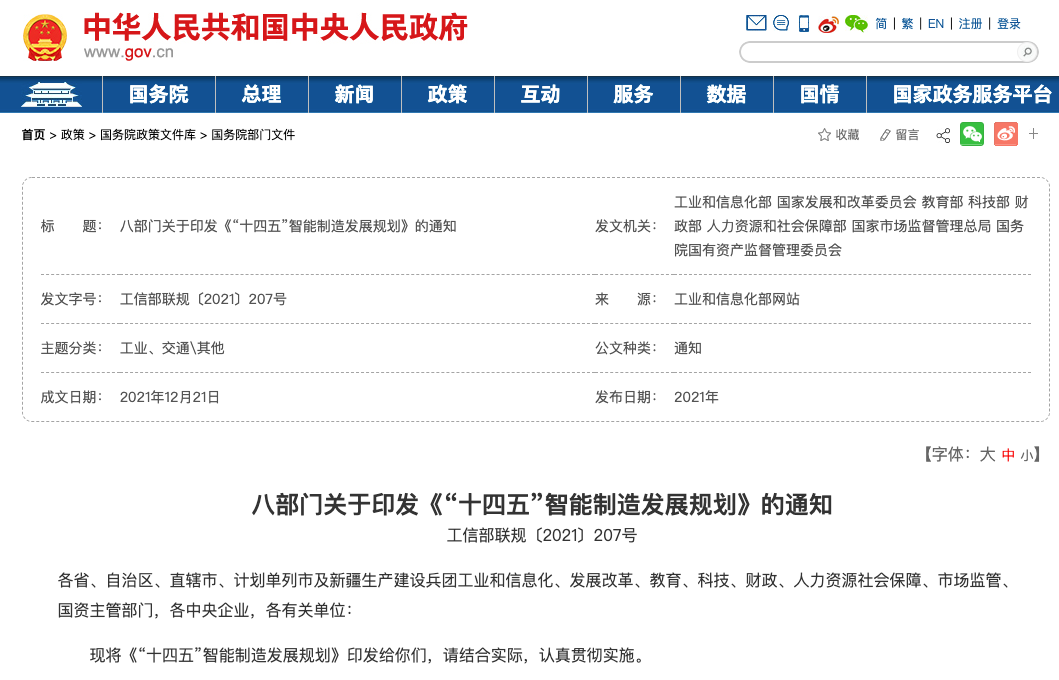The width and height of the screenshot is (1059, 680).
Task: Open the Weibo icon in the top header
Action: click(827, 22)
